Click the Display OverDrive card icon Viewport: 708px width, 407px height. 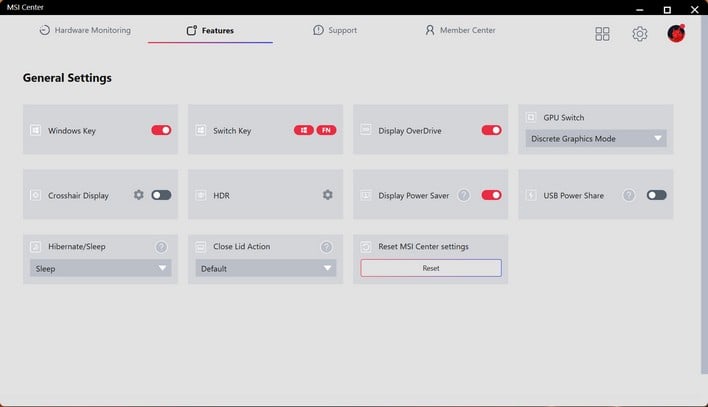pos(366,130)
